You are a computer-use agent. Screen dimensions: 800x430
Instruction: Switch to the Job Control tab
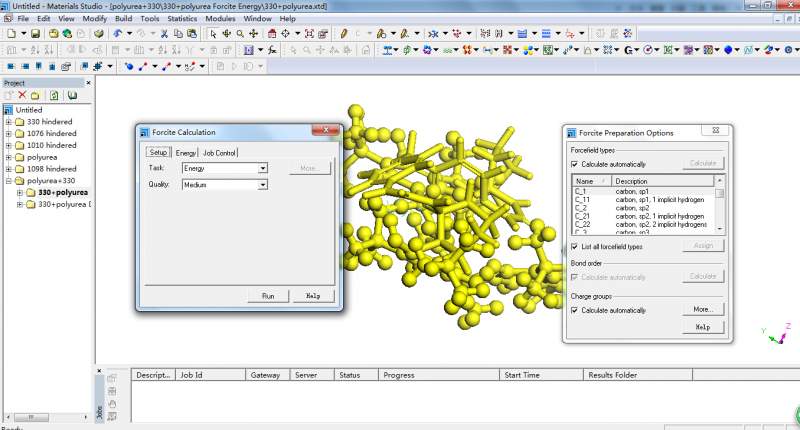(219, 153)
